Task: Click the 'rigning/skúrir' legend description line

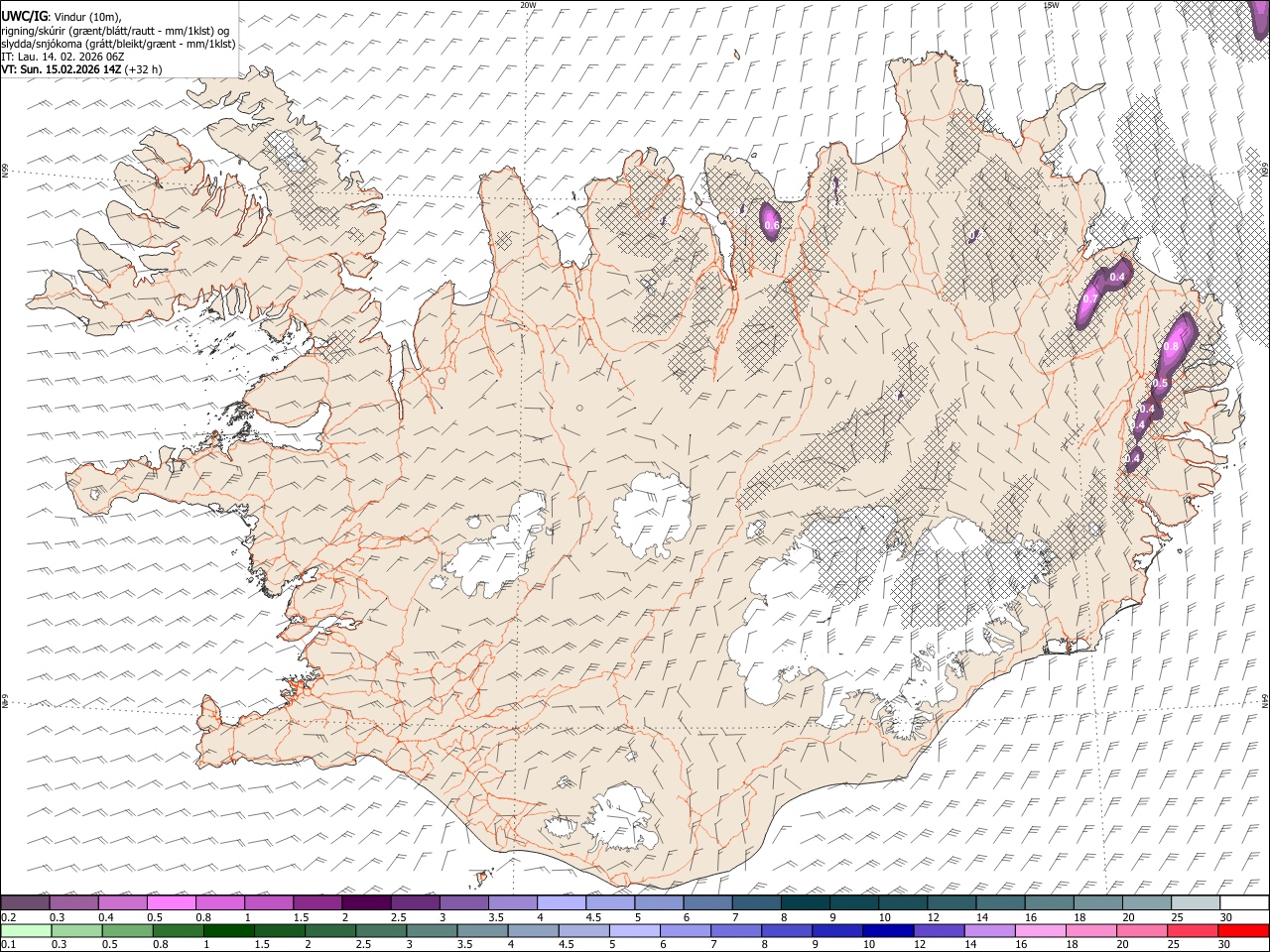Action: click(x=115, y=30)
